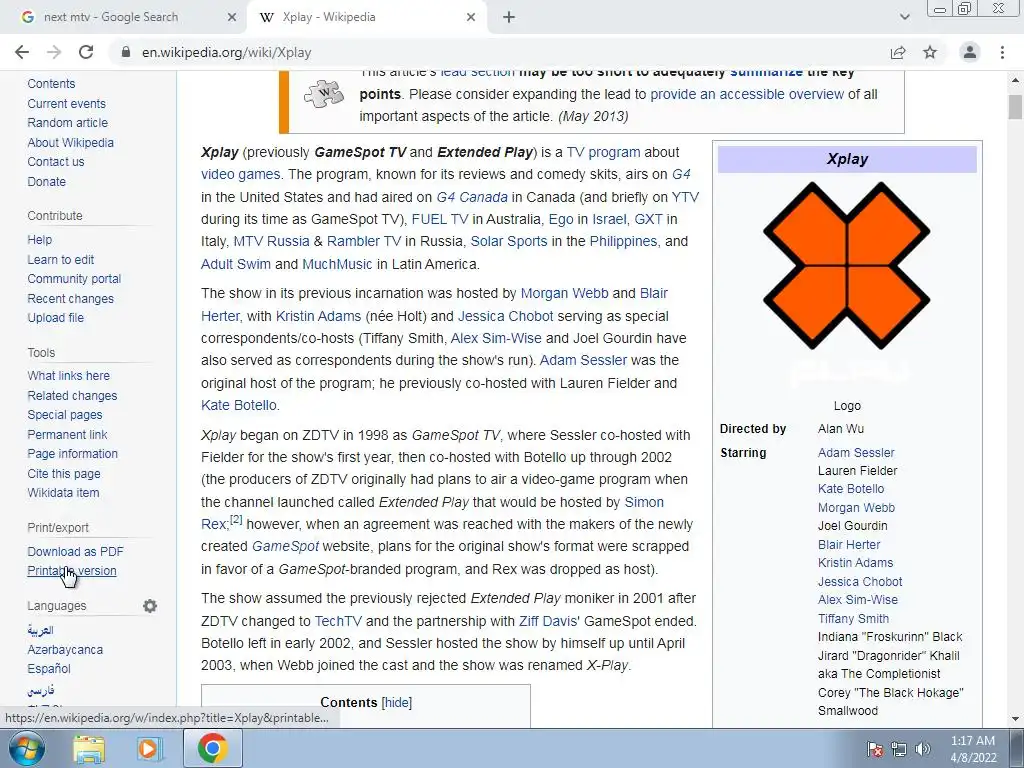Click the Xplay orange X logo image
This screenshot has height=768, width=1024.
847,265
